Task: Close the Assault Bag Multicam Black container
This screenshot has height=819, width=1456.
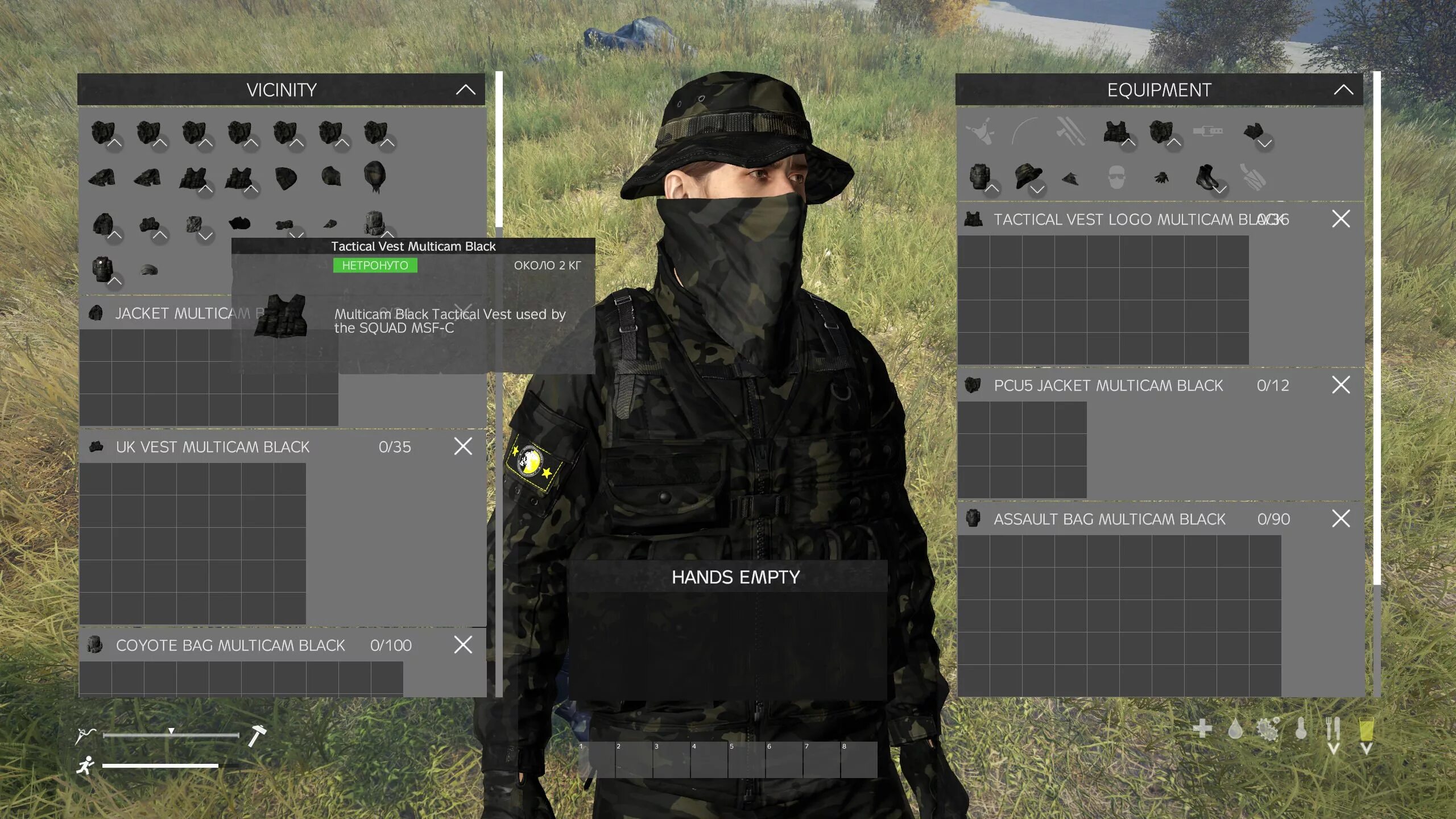Action: 1341,519
